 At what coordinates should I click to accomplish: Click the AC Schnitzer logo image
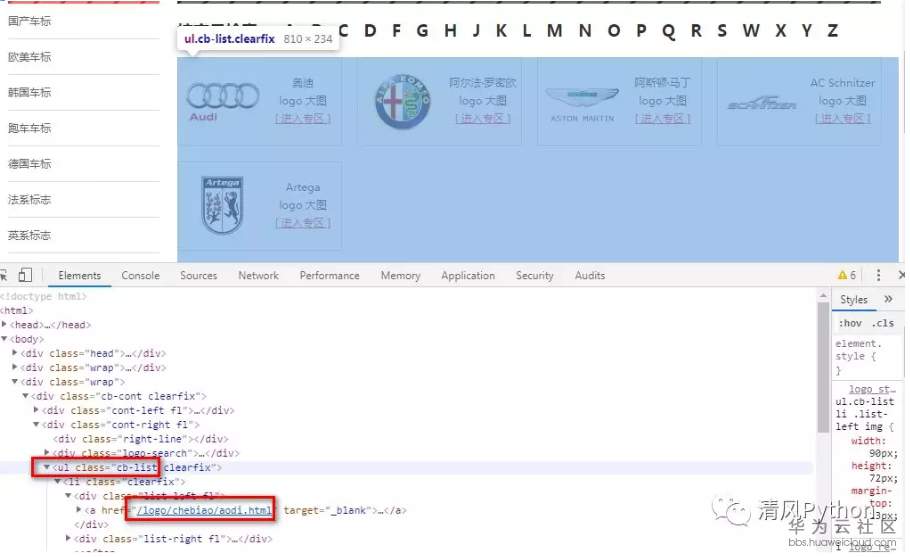click(762, 103)
